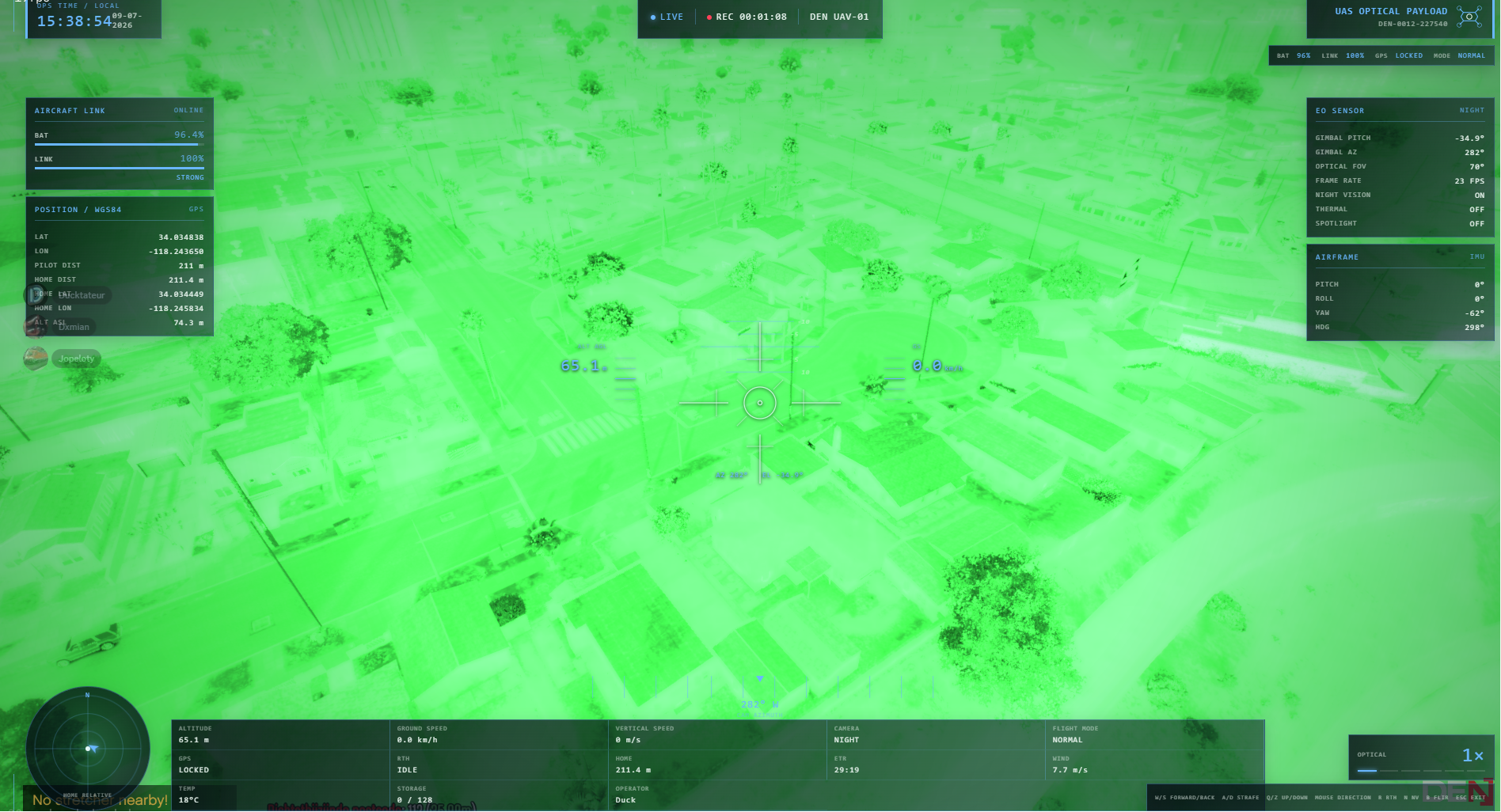Click the VERTICAL SPEED 0 m/s cell

click(x=718, y=735)
